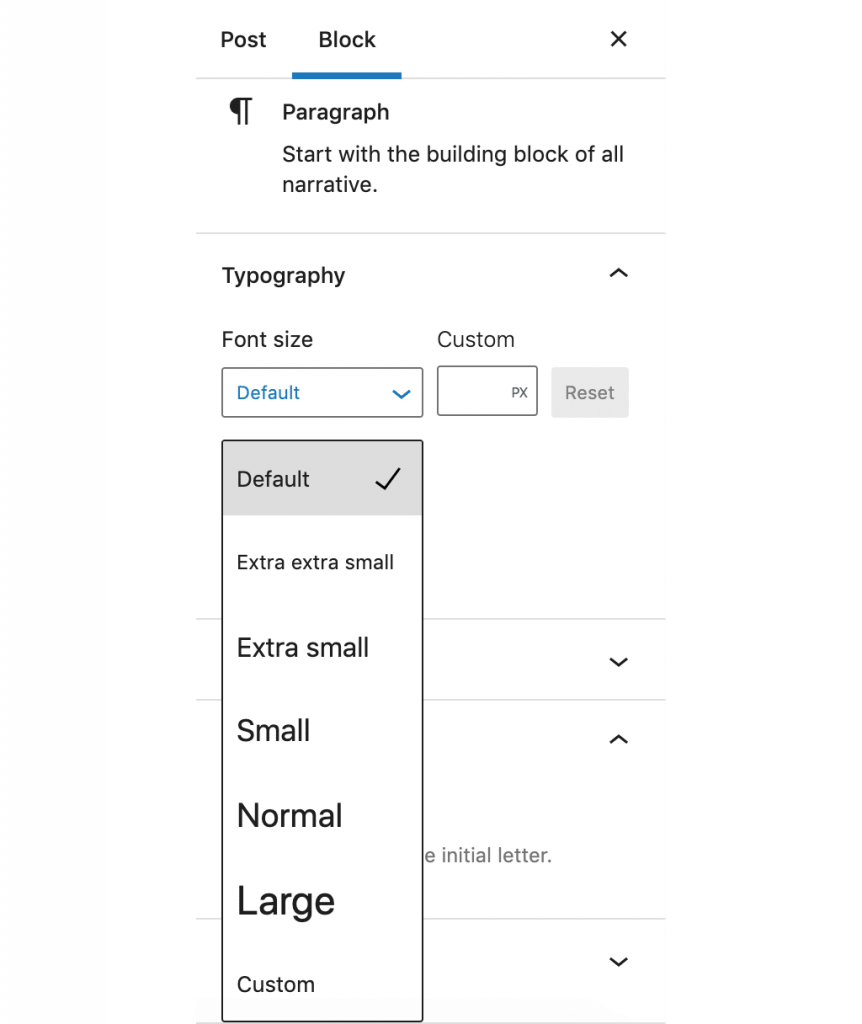Viewport: 862px width, 1024px height.
Task: Collapse the Typography section
Action: click(618, 273)
